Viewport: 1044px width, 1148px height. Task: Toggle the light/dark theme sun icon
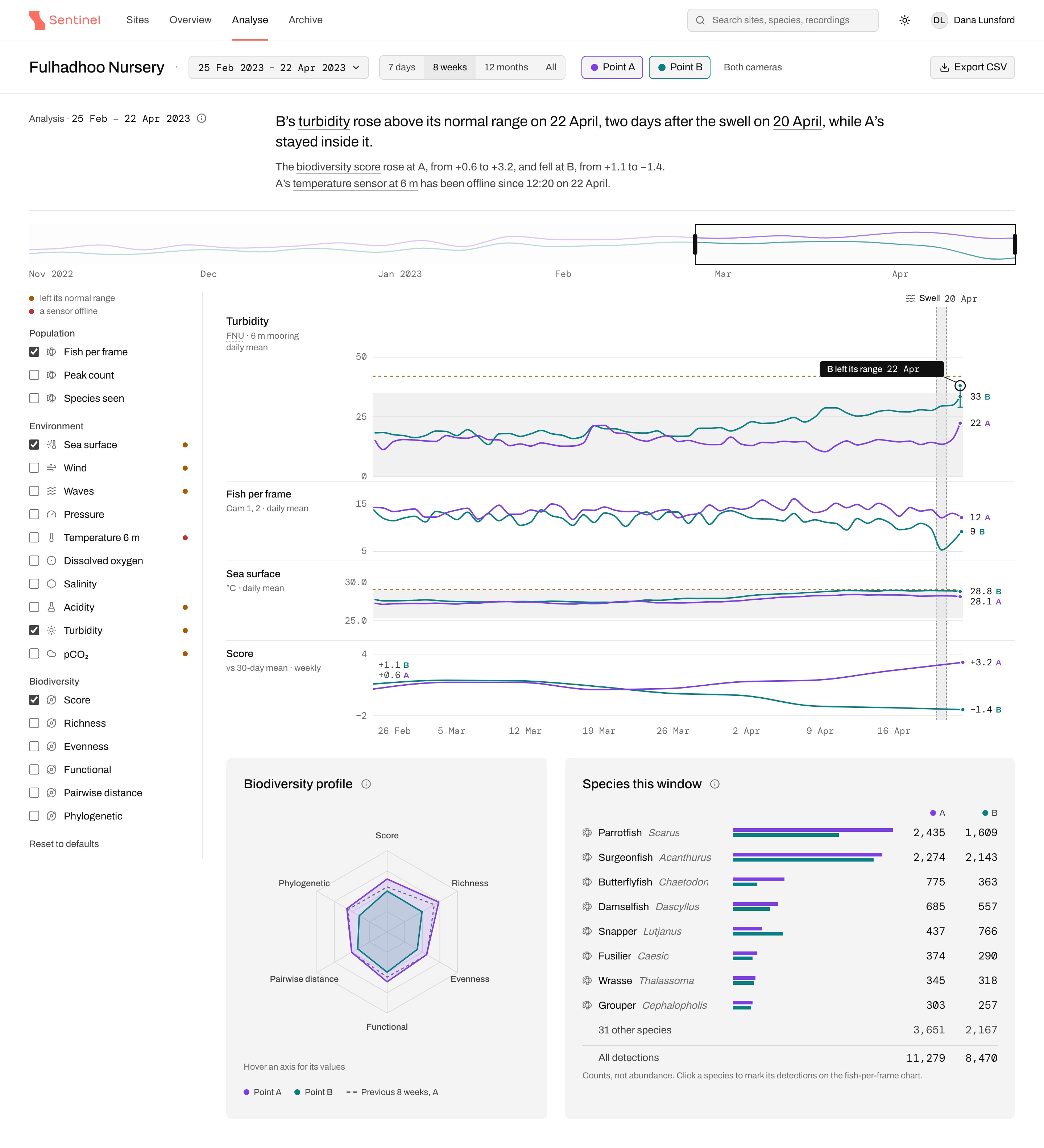904,20
